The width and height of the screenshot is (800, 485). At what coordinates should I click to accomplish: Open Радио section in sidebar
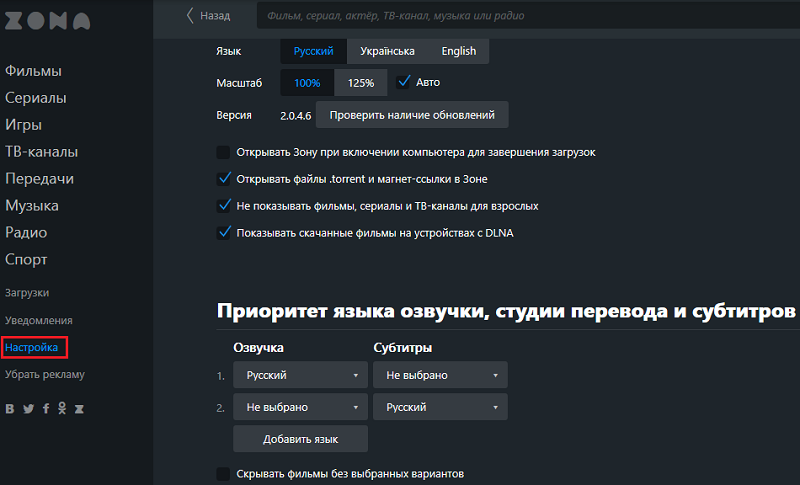[x=26, y=233]
